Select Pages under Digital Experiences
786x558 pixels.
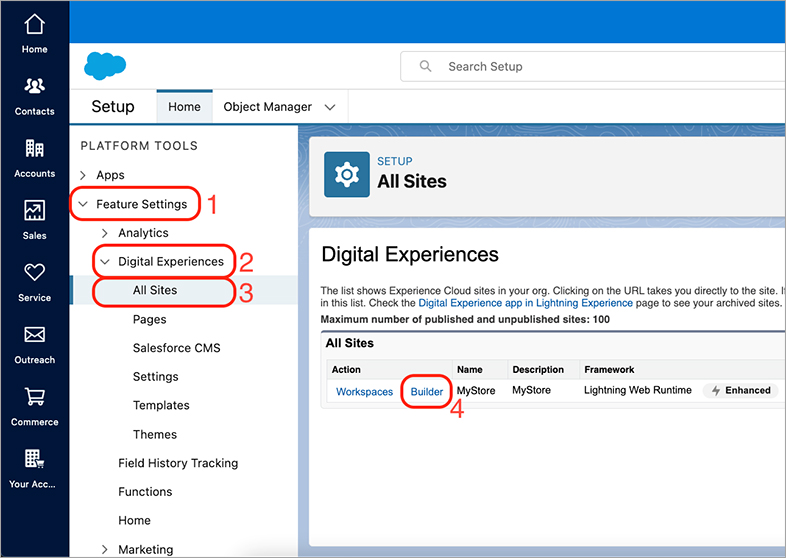tap(149, 319)
